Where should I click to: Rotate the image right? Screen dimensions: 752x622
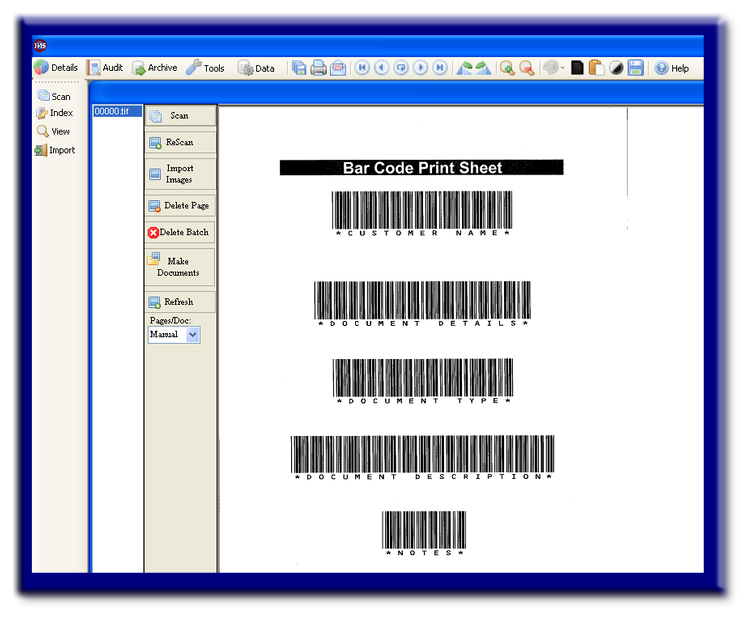click(483, 68)
